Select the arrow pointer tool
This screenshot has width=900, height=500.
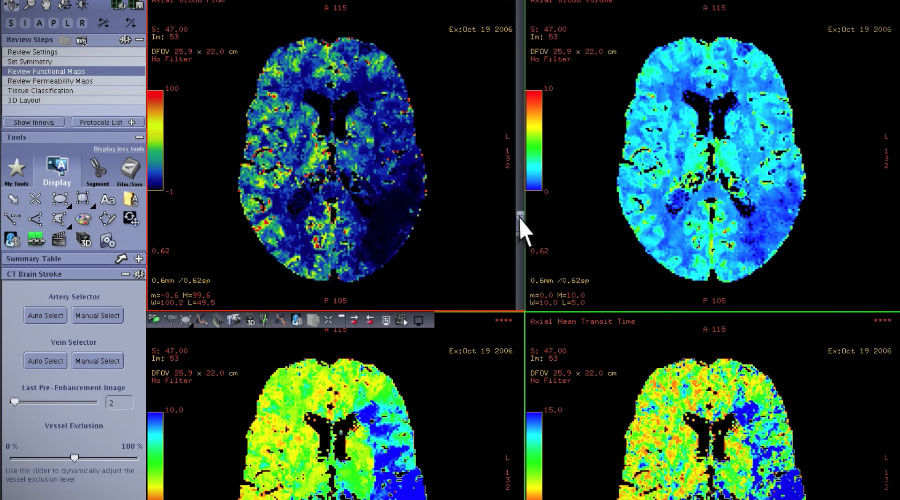click(12, 199)
